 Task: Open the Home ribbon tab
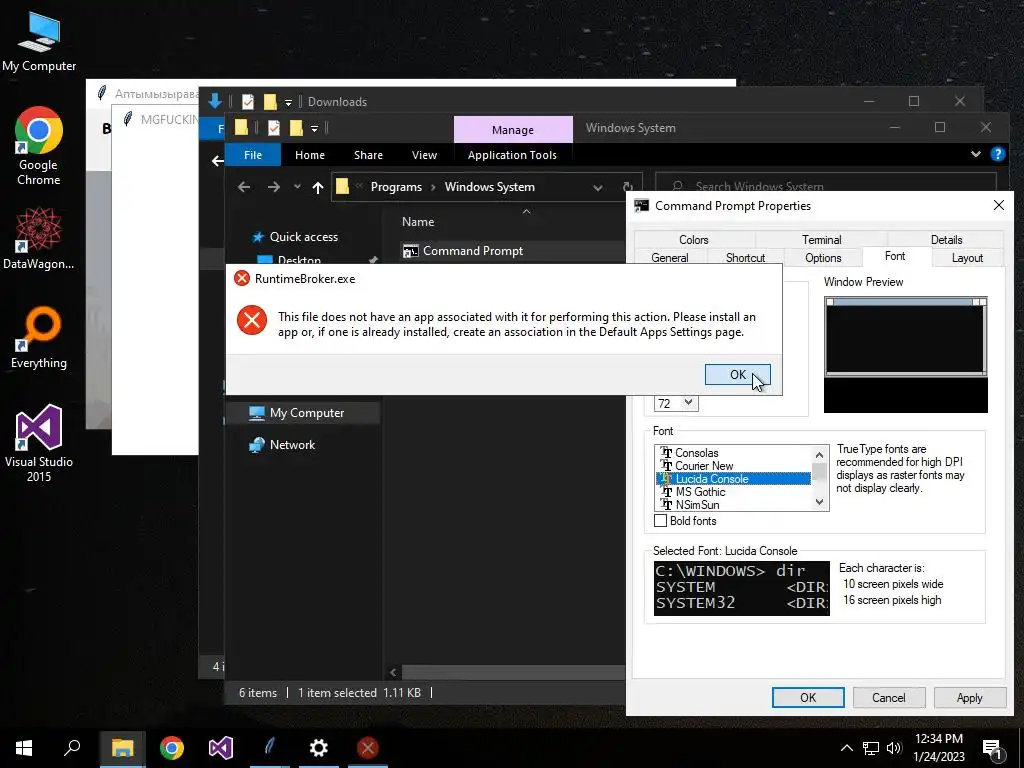310,155
